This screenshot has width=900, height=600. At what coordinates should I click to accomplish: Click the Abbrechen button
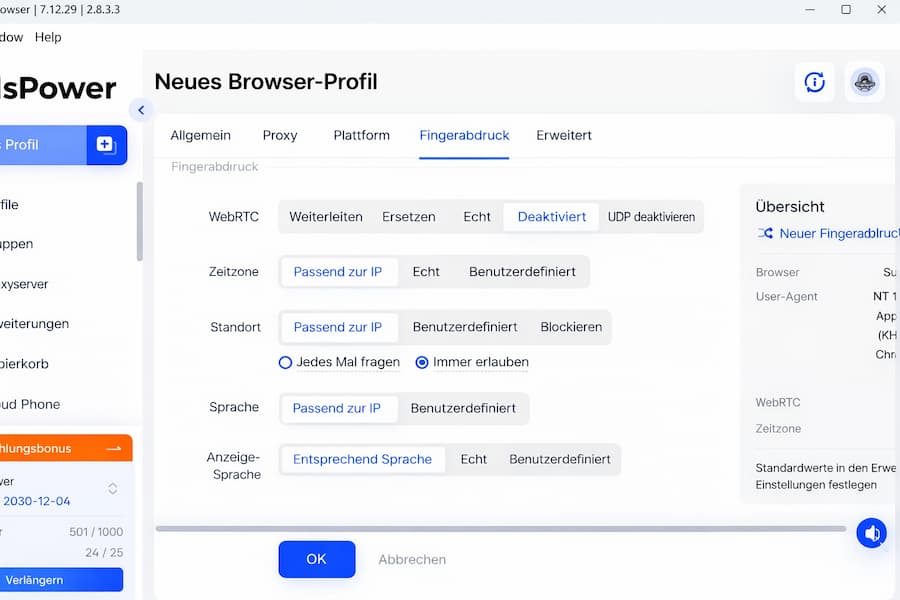point(412,560)
